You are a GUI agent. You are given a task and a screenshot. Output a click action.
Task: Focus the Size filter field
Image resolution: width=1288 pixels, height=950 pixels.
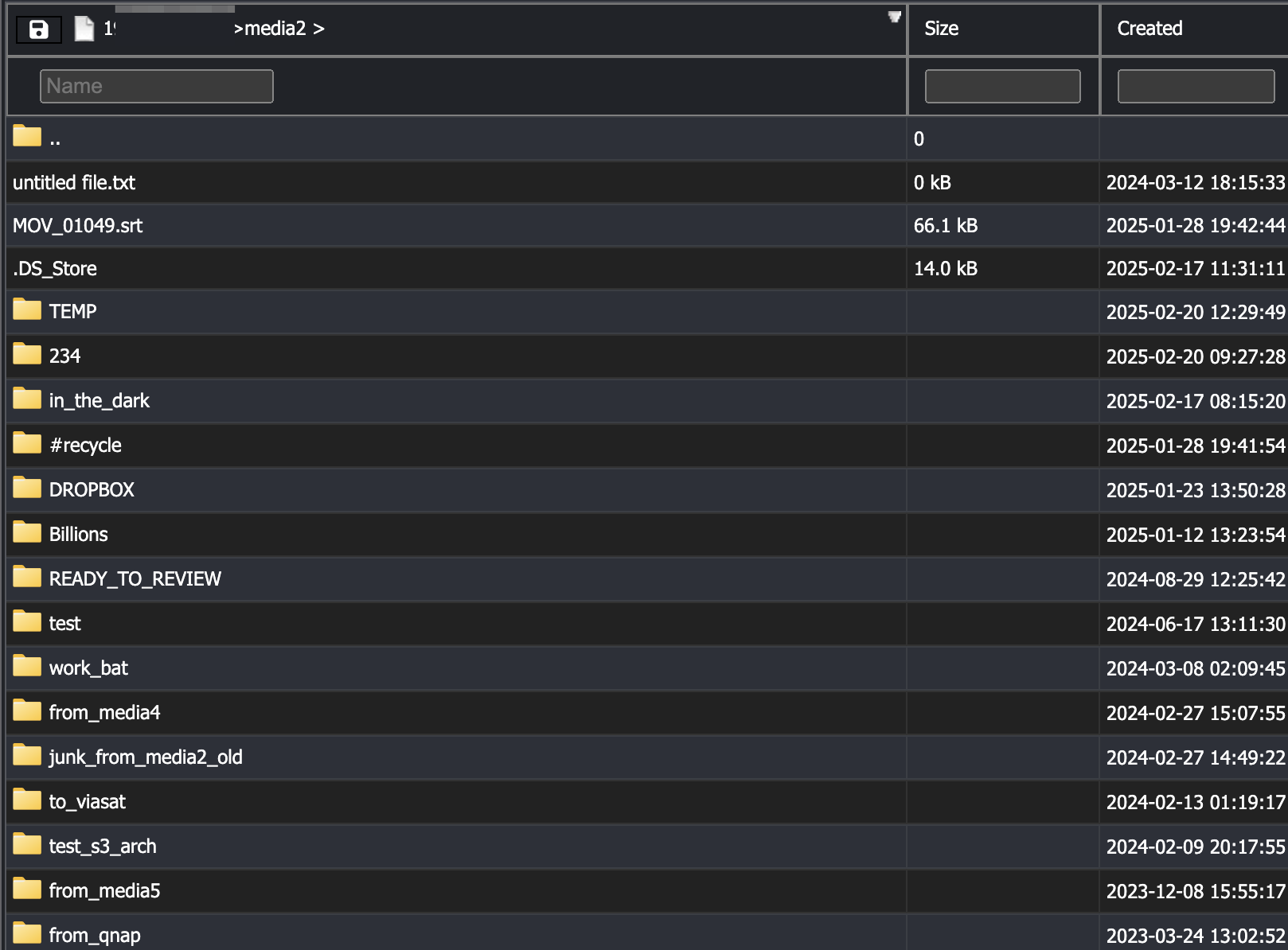[x=1002, y=86]
